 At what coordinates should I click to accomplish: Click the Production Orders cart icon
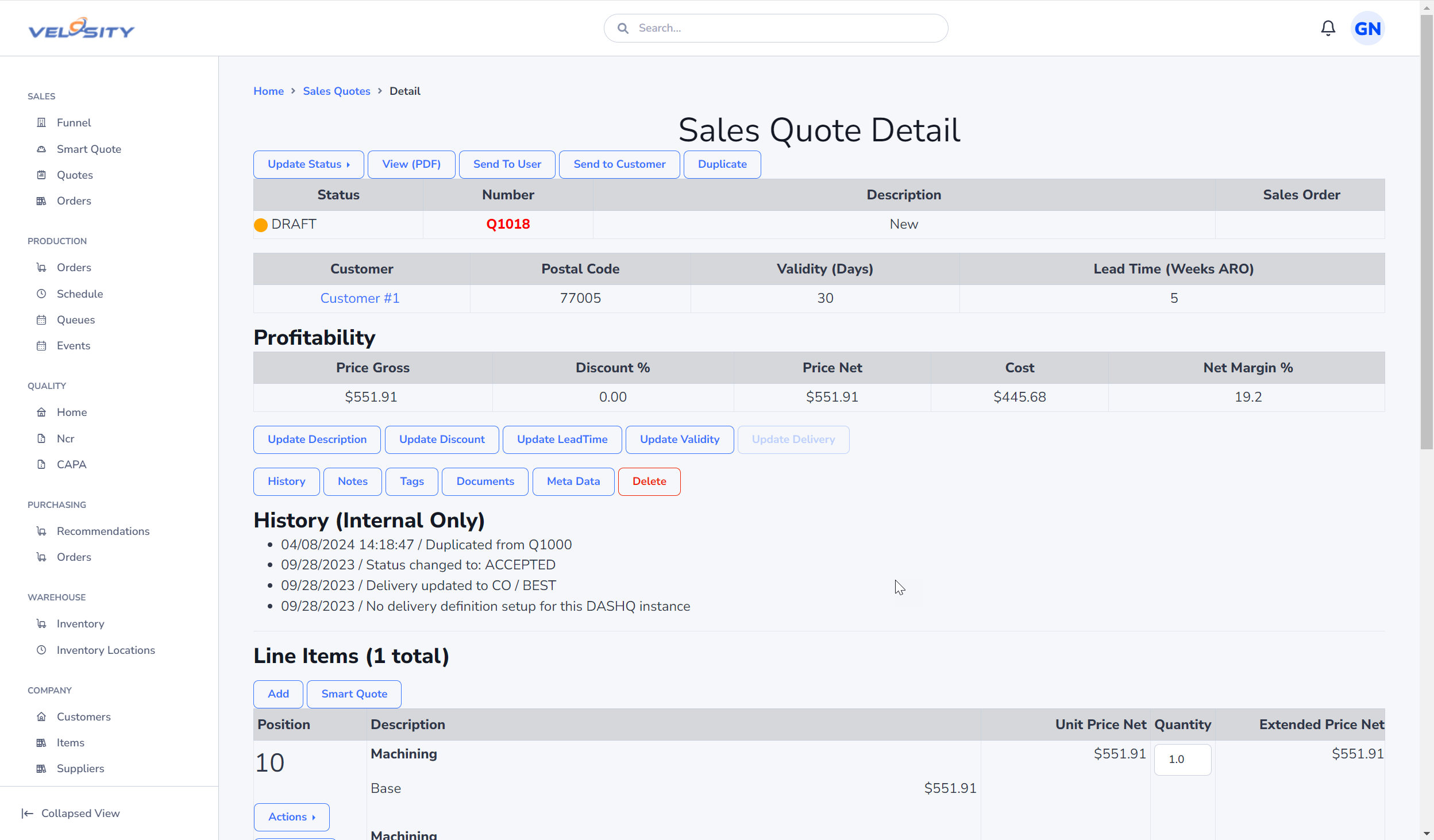coord(41,267)
